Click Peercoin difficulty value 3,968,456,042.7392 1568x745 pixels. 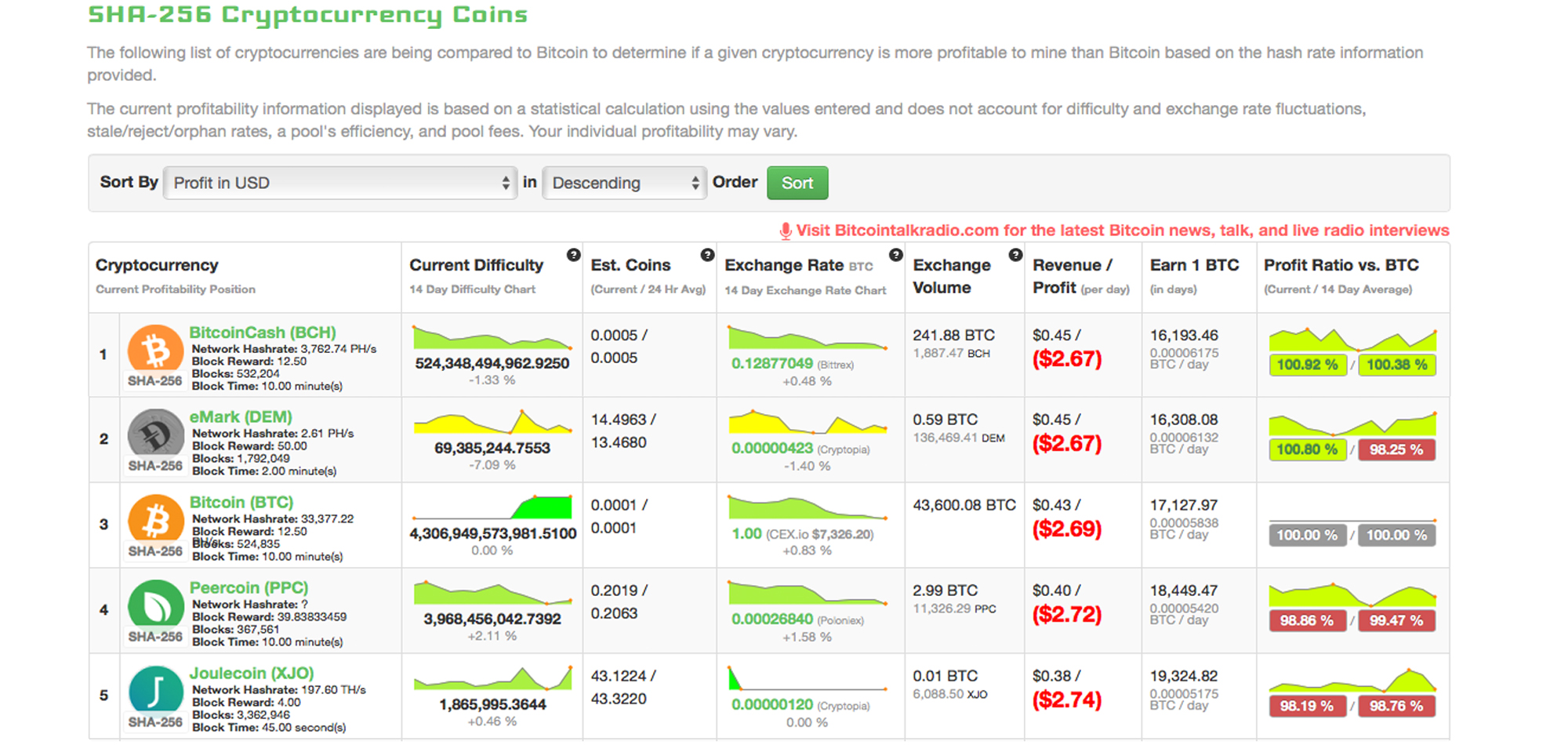(492, 620)
